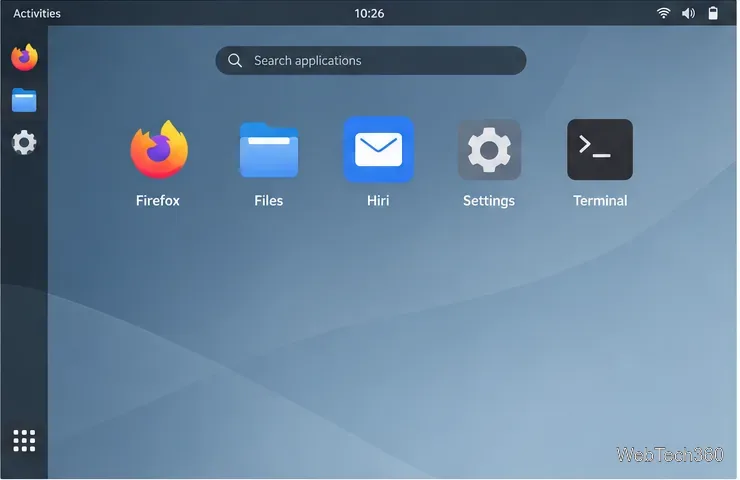Open Firefox from the application grid
Viewport: 740px width, 480px height.
159,150
